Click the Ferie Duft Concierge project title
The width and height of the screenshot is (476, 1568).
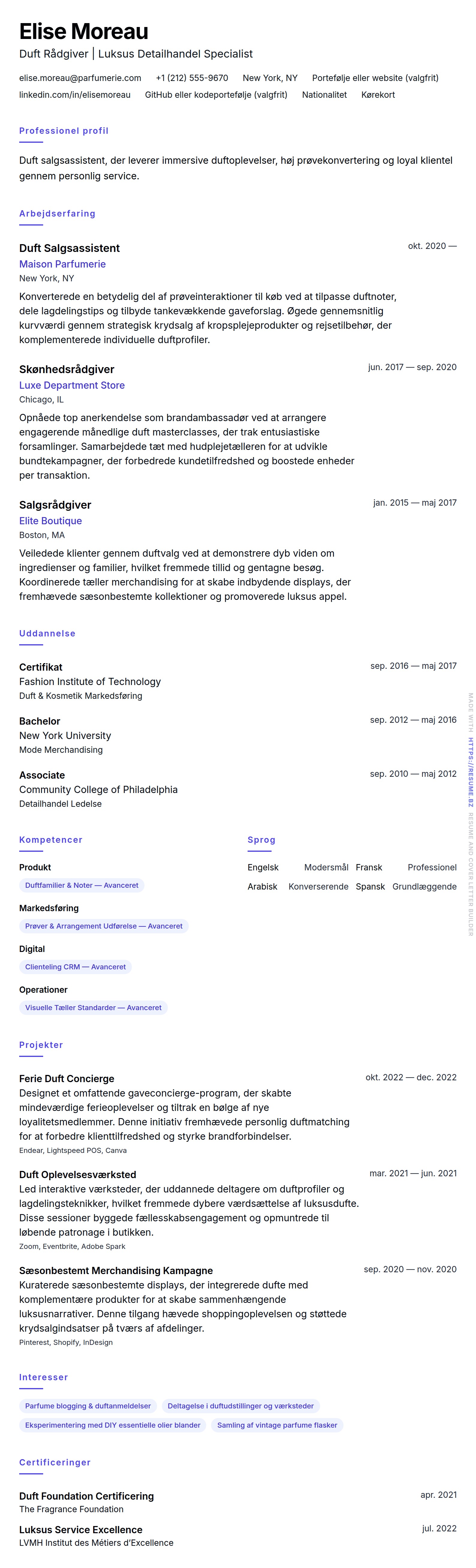click(66, 1079)
